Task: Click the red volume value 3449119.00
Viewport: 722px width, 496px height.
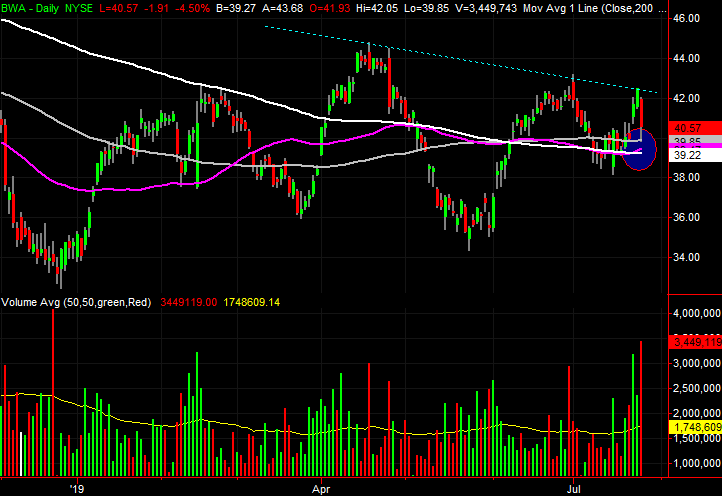Action: tap(188, 302)
